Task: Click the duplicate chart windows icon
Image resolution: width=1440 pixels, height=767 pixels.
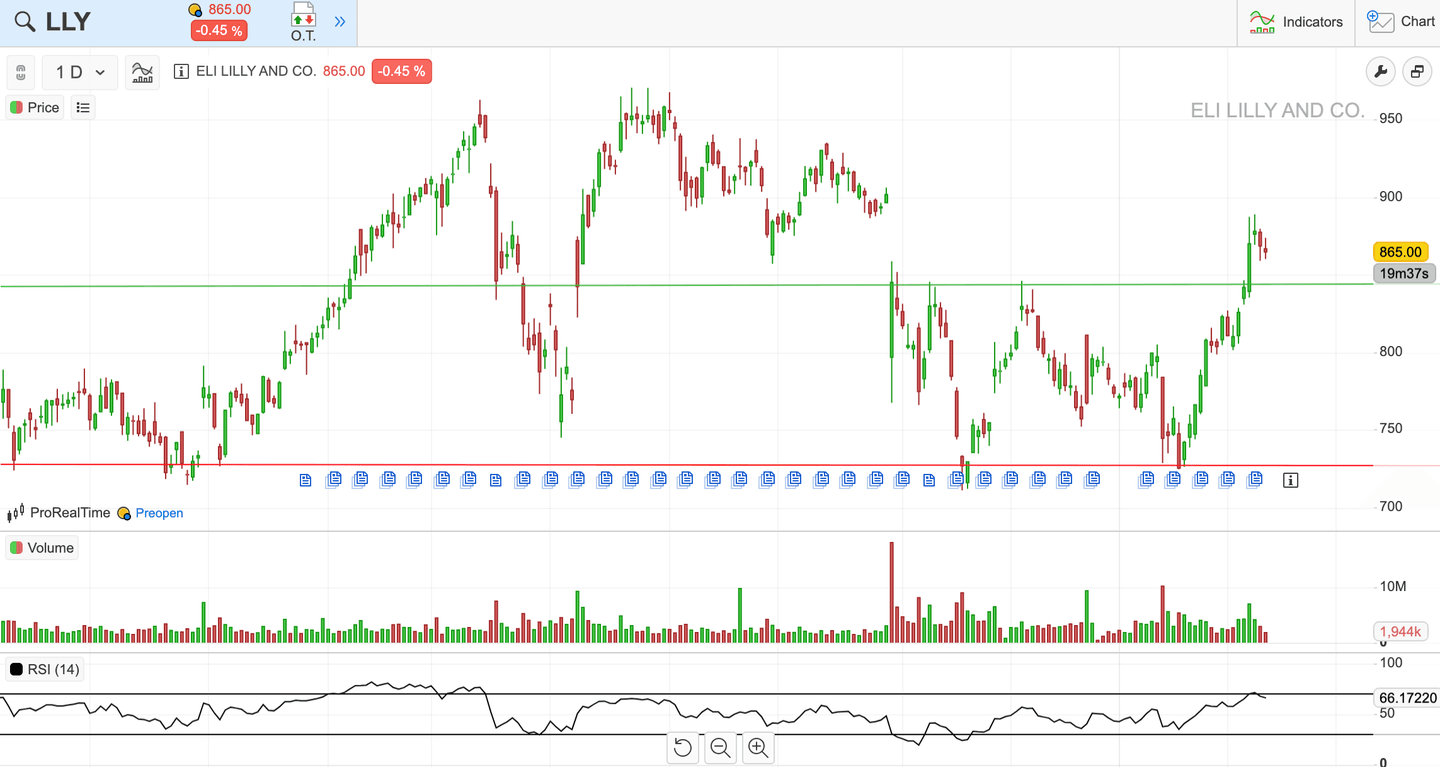Action: point(1417,71)
